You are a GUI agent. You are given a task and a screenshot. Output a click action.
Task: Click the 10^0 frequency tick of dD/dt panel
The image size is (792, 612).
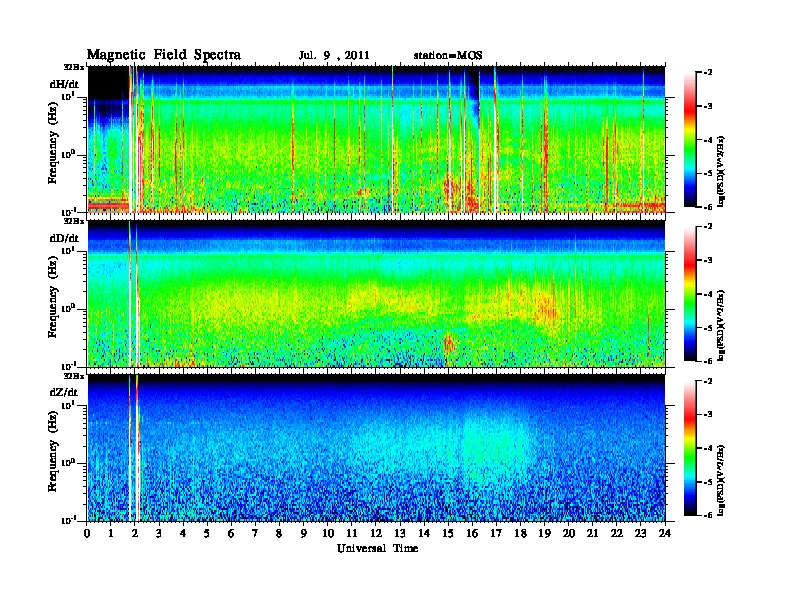[x=68, y=308]
